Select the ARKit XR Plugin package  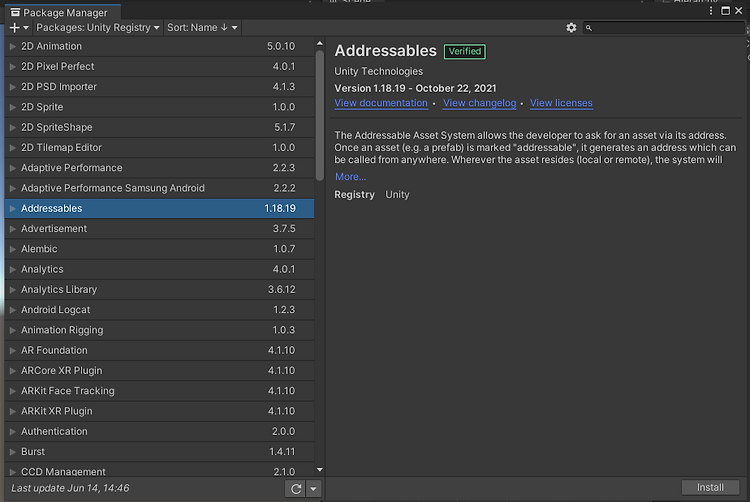tap(159, 411)
